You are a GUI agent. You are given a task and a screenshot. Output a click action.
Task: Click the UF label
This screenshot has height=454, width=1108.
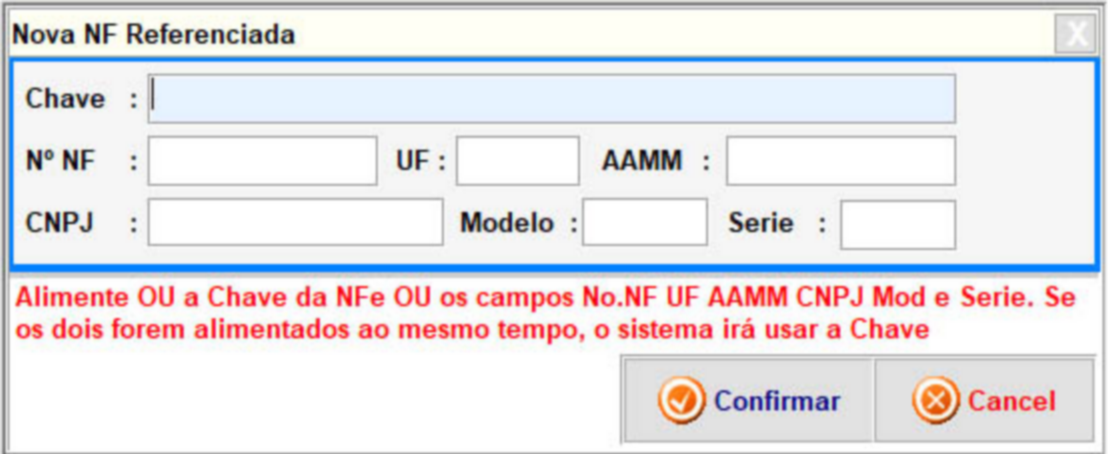(x=413, y=161)
